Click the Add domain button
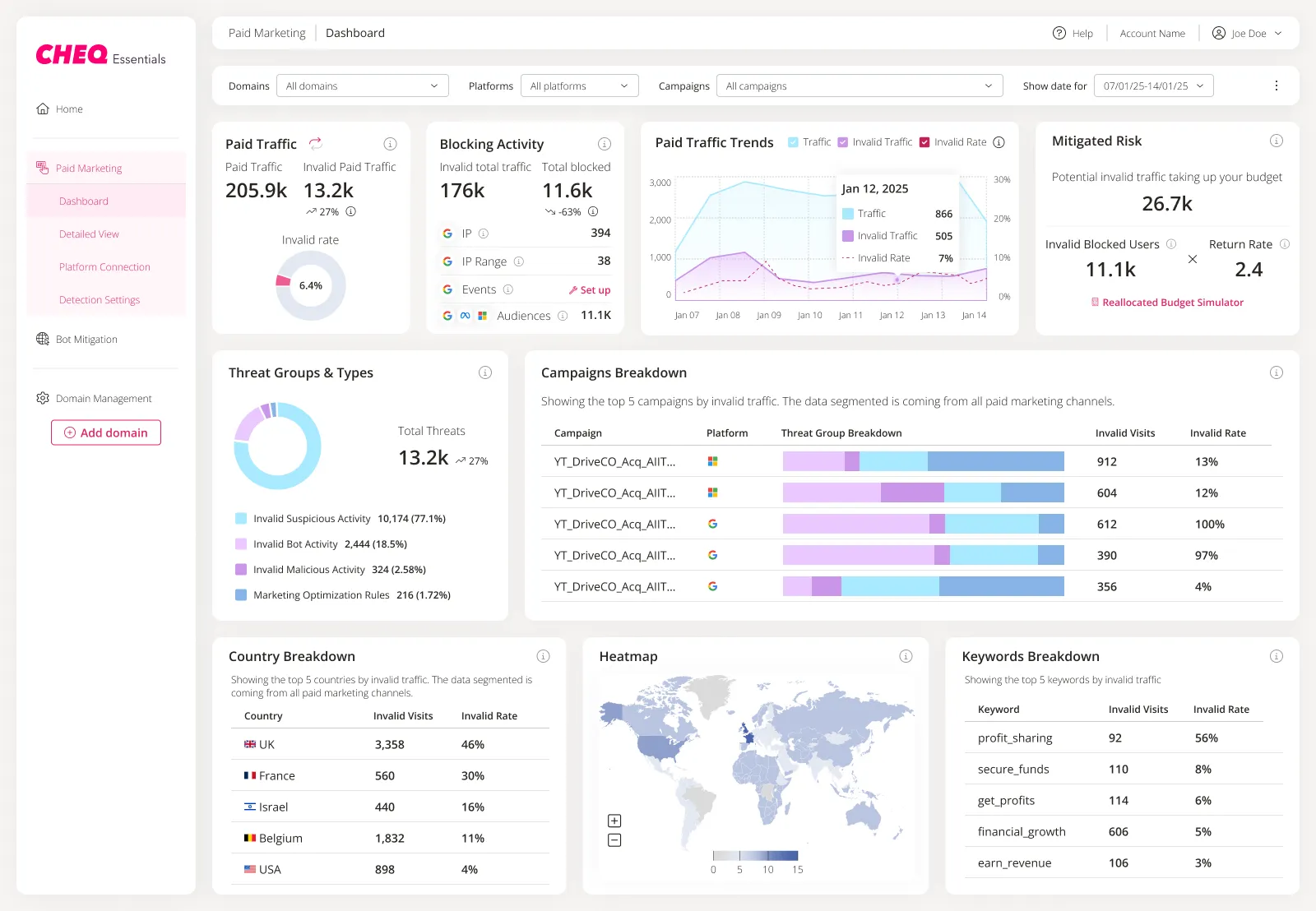1316x911 pixels. pos(106,432)
